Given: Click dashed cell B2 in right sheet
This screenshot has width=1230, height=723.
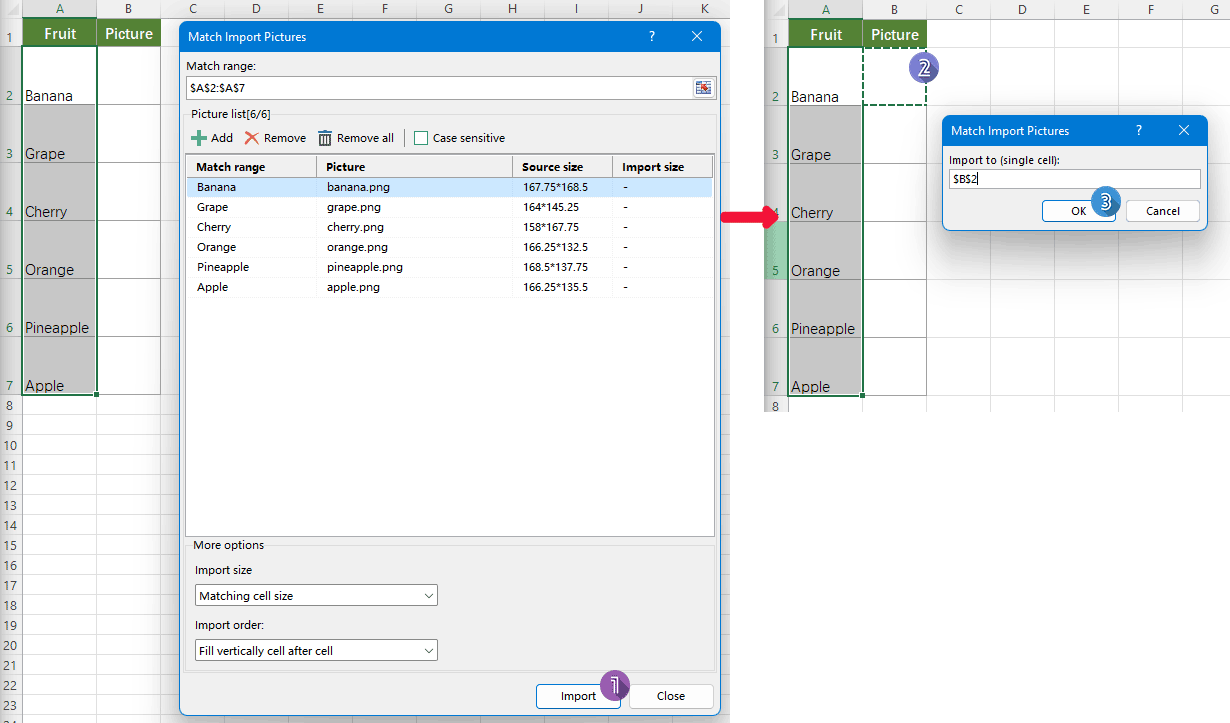Looking at the screenshot, I should pos(895,77).
